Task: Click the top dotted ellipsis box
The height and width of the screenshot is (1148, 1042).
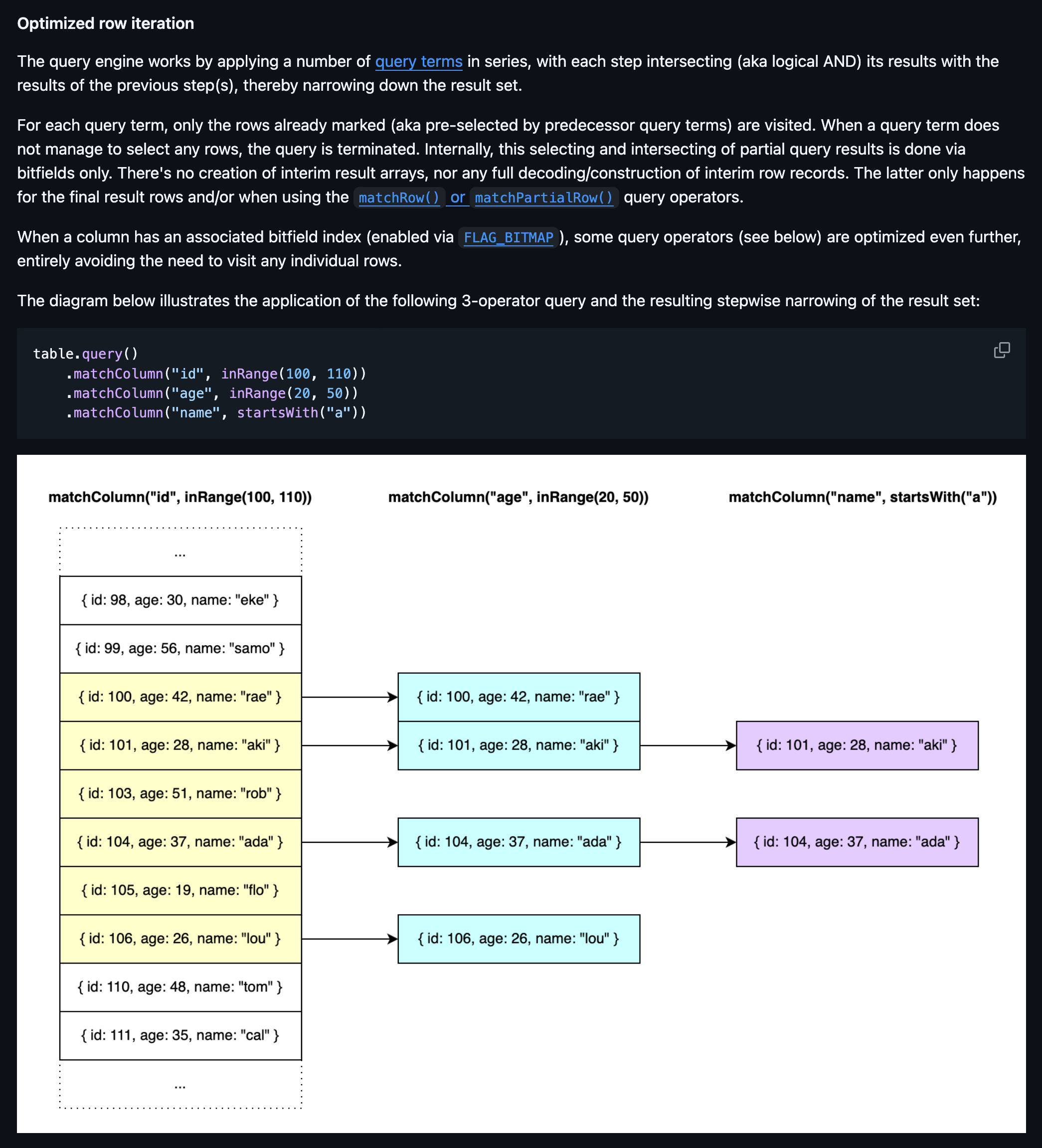Action: 180,553
